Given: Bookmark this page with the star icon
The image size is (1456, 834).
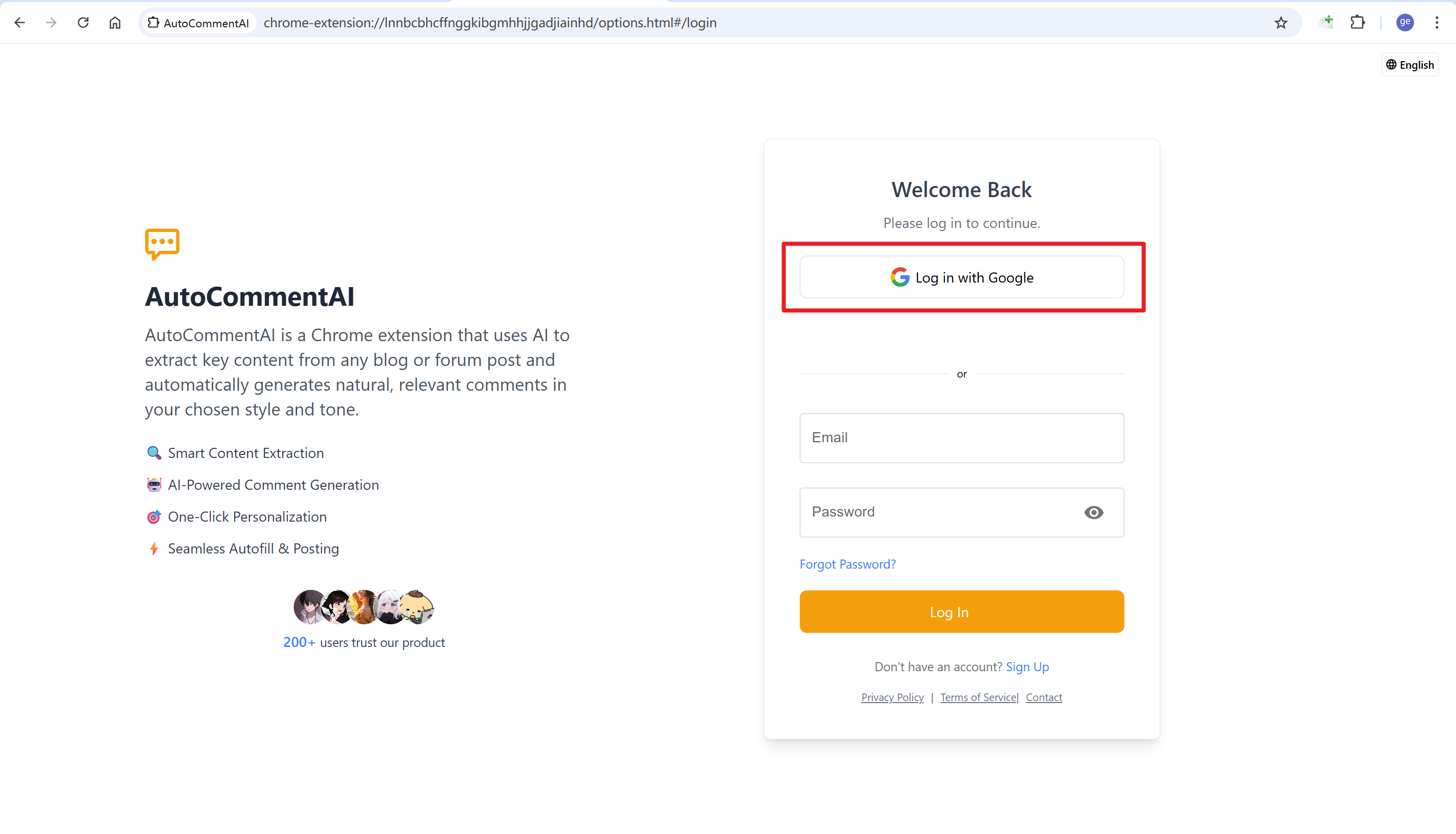Looking at the screenshot, I should (1281, 22).
